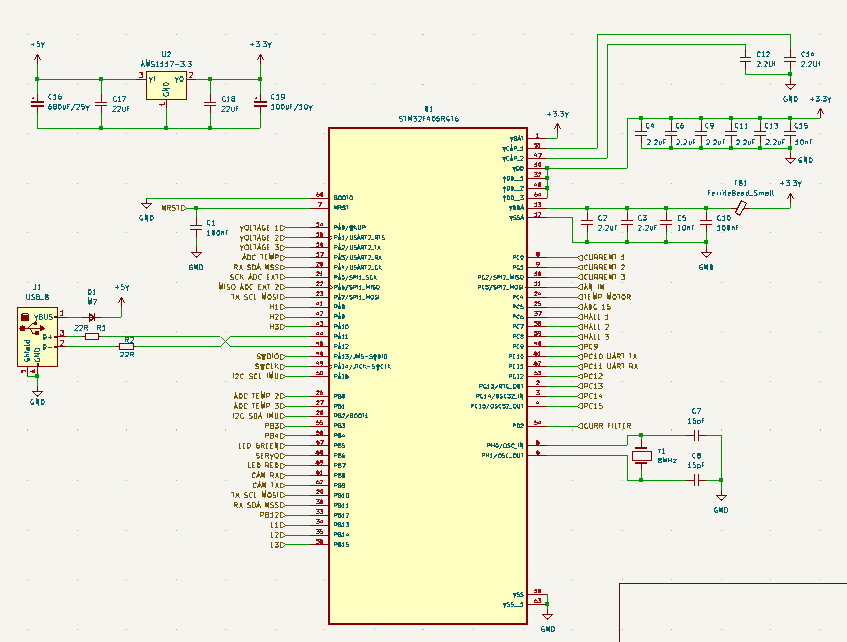Screen dimensions: 847x642
Task: Click the ADC TEMP 2 label
Action: [x=259, y=396]
